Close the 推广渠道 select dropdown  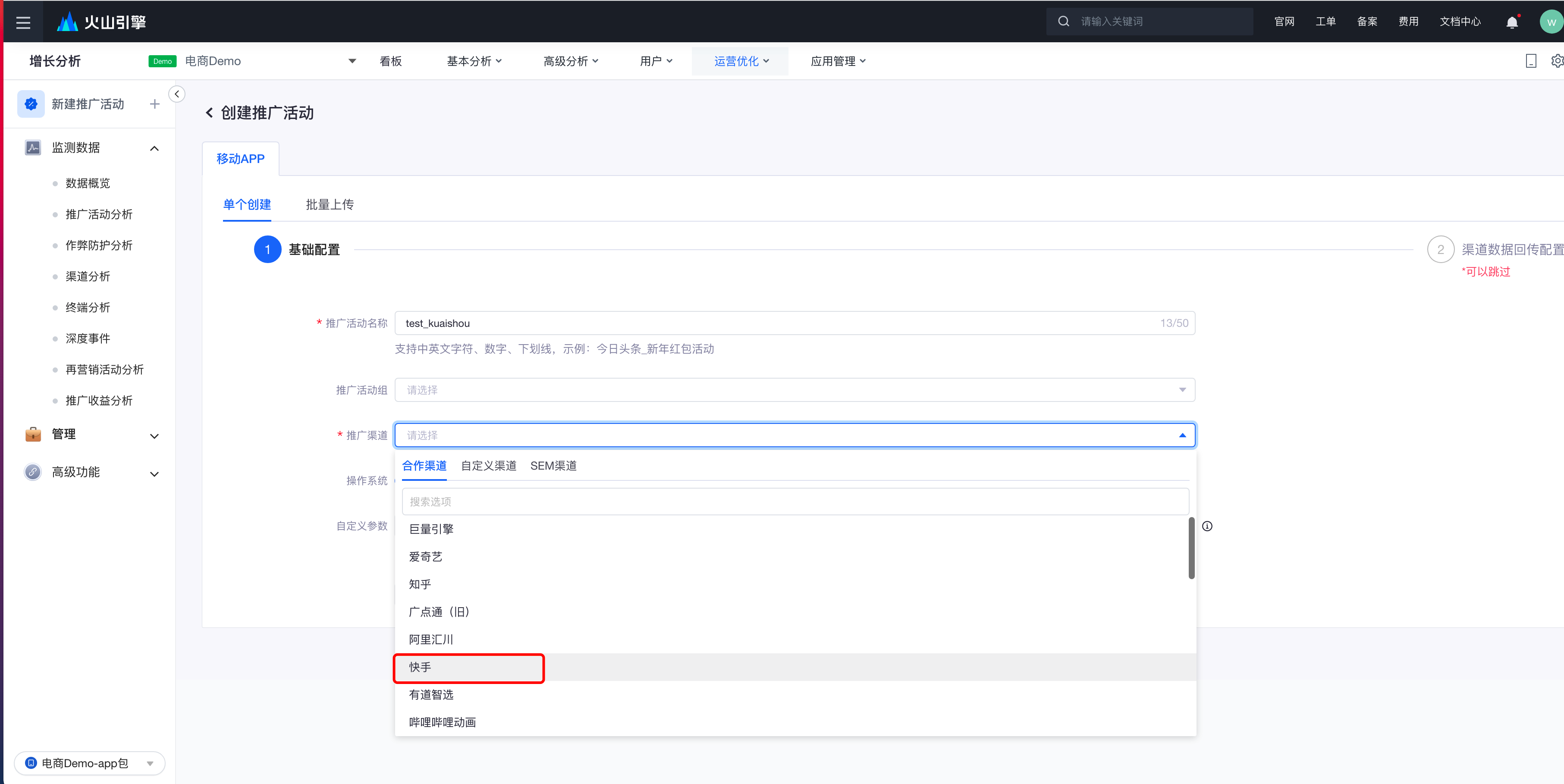coord(795,435)
